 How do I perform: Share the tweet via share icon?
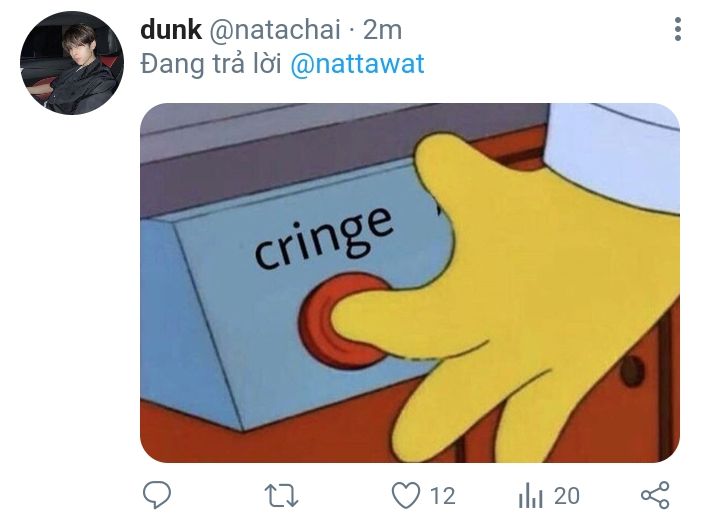coord(654,495)
